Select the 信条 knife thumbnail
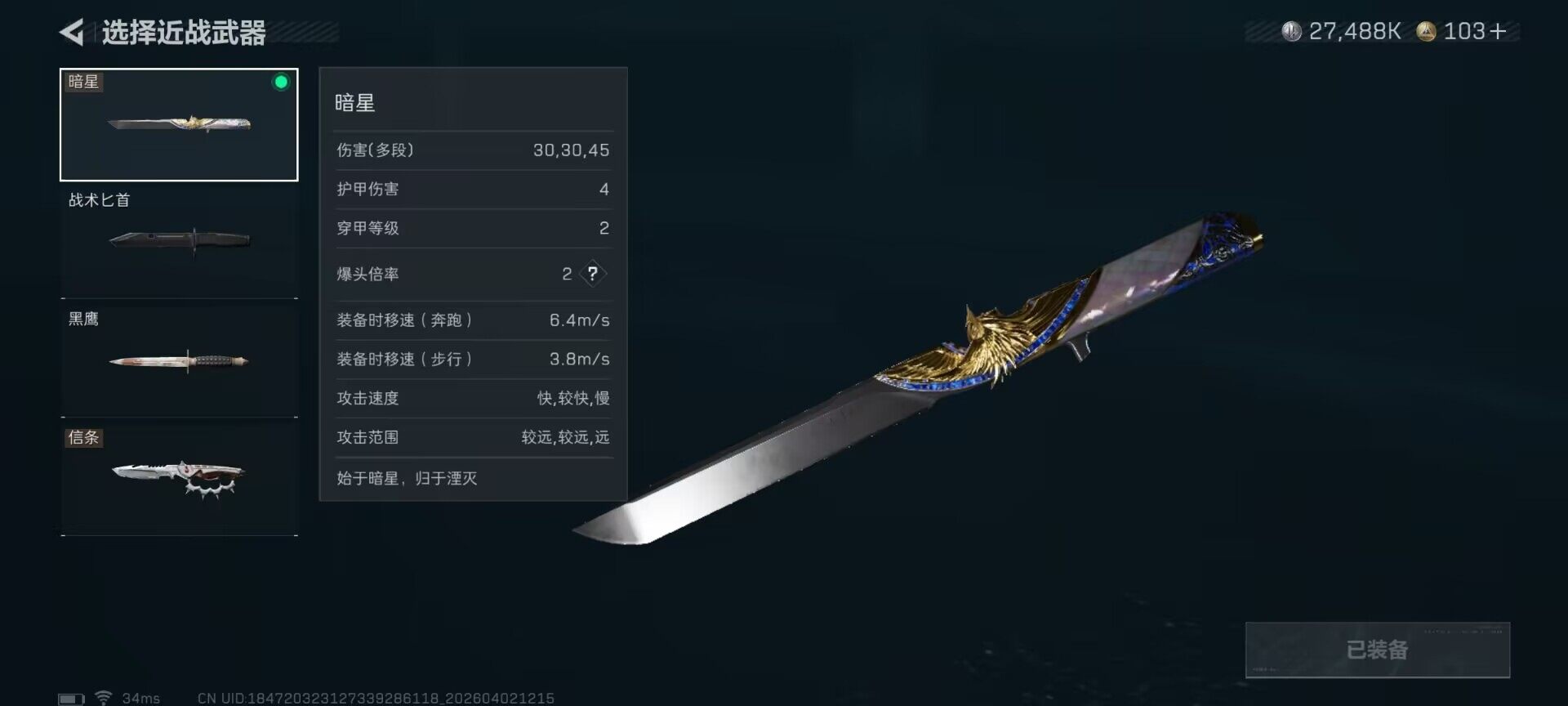 (x=180, y=476)
